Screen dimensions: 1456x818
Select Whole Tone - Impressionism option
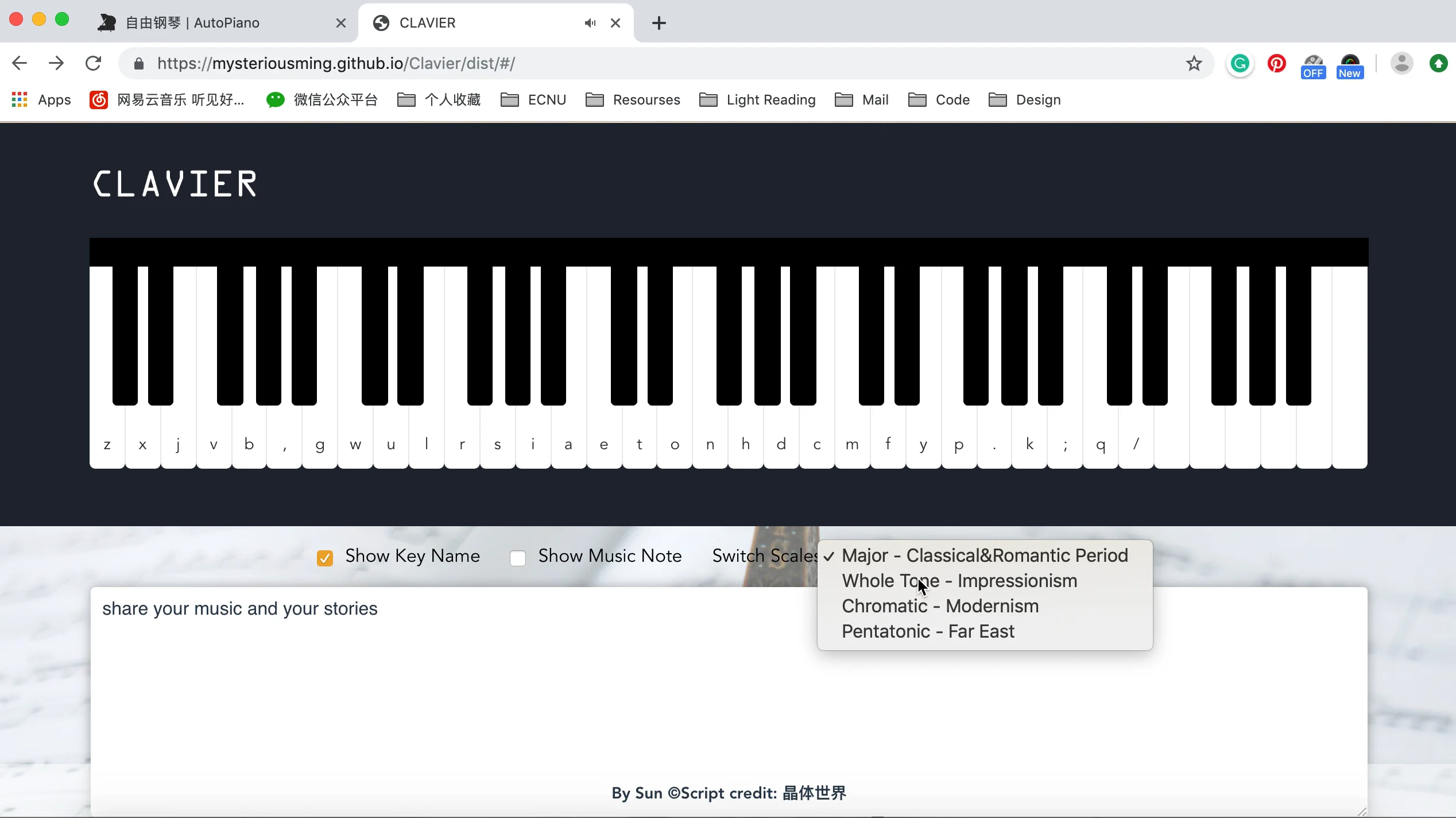click(959, 580)
